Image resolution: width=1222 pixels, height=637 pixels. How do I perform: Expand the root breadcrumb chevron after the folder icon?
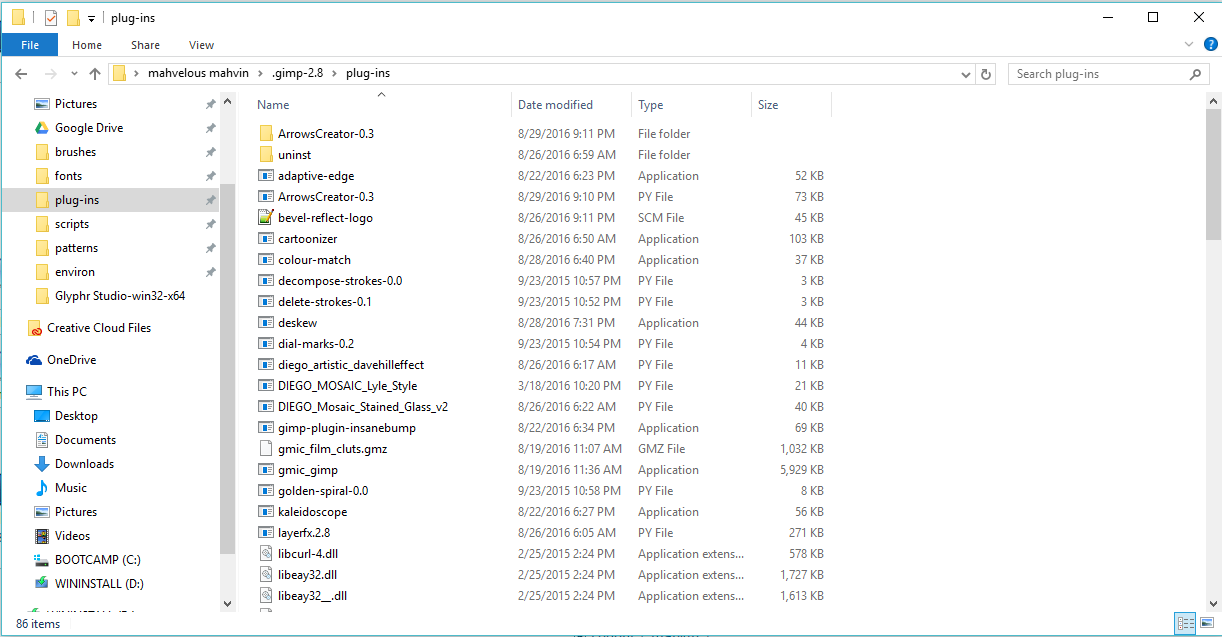137,74
